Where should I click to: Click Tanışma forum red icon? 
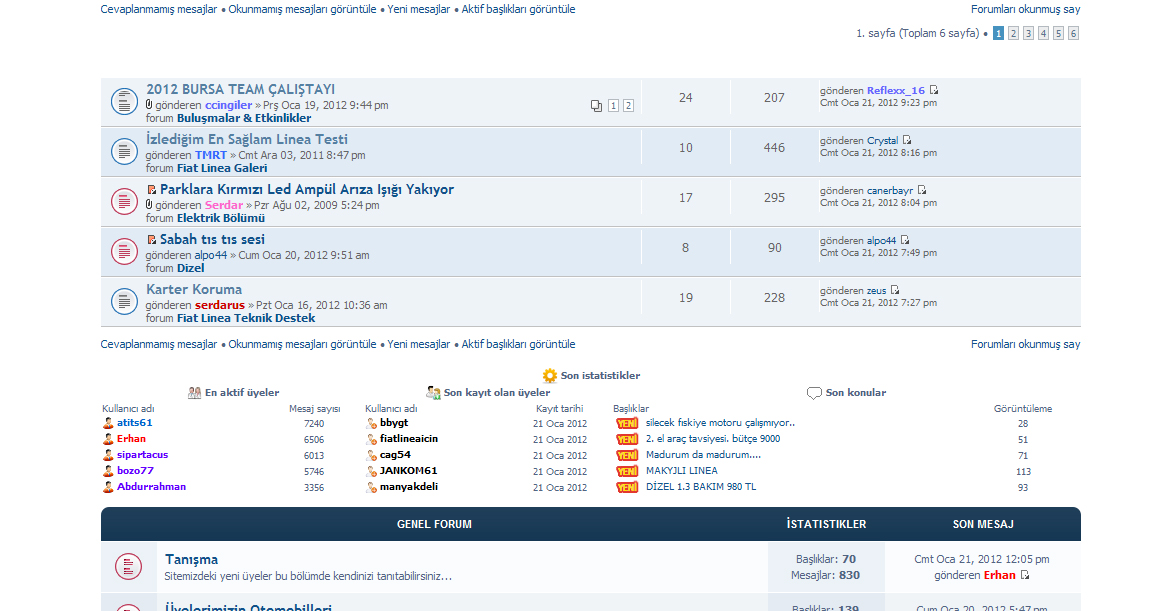(x=128, y=566)
